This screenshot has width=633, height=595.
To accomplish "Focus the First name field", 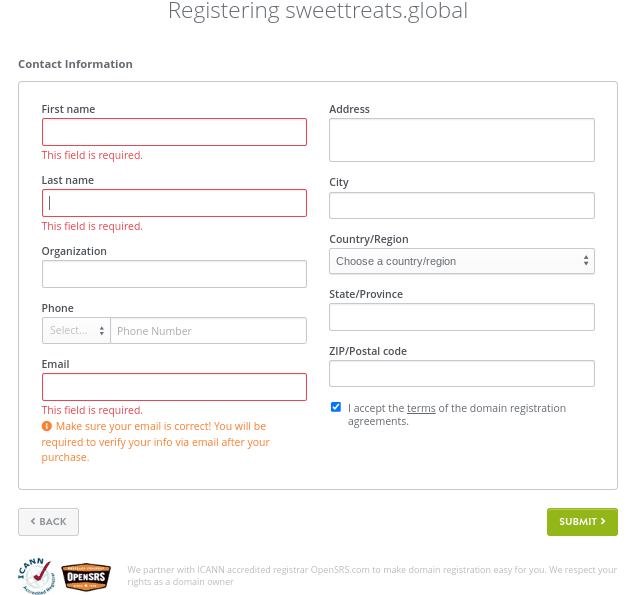I will click(174, 132).
